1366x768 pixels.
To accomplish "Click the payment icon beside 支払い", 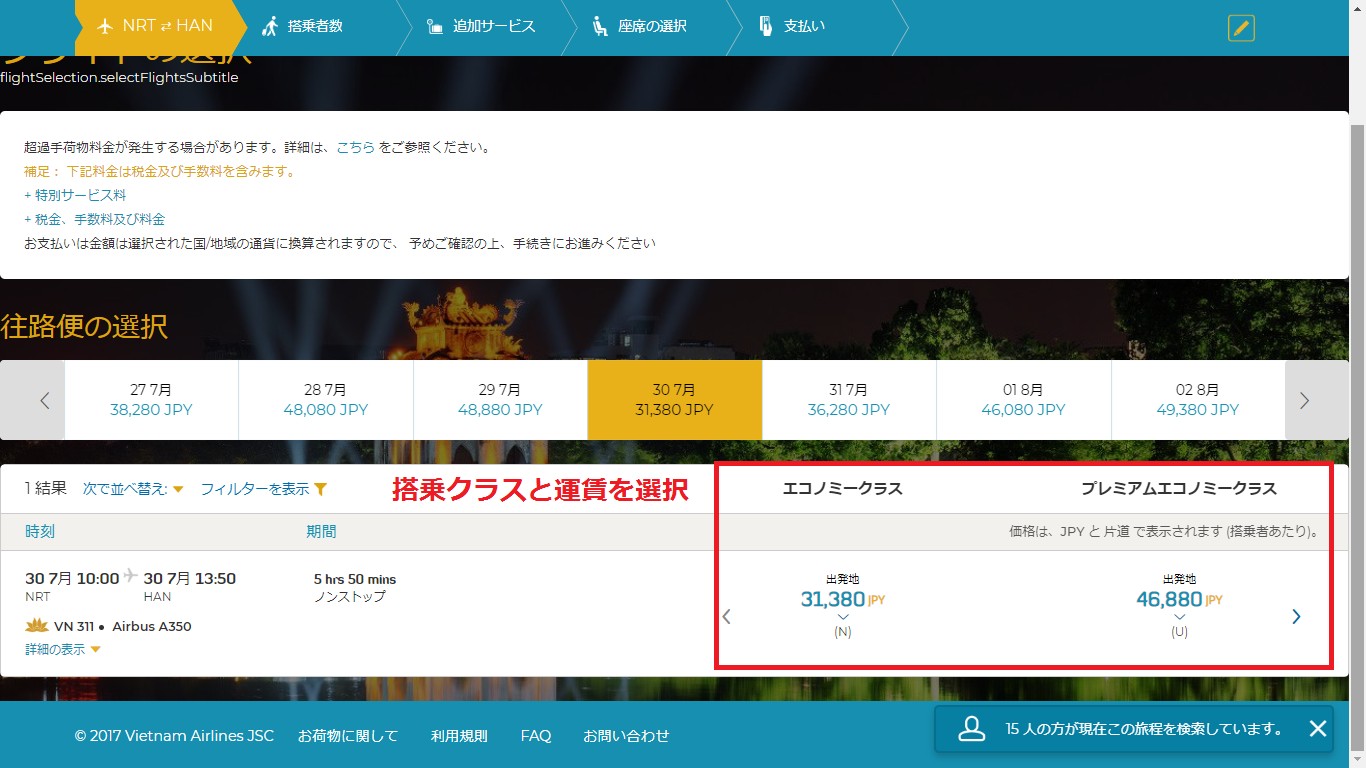I will (766, 26).
